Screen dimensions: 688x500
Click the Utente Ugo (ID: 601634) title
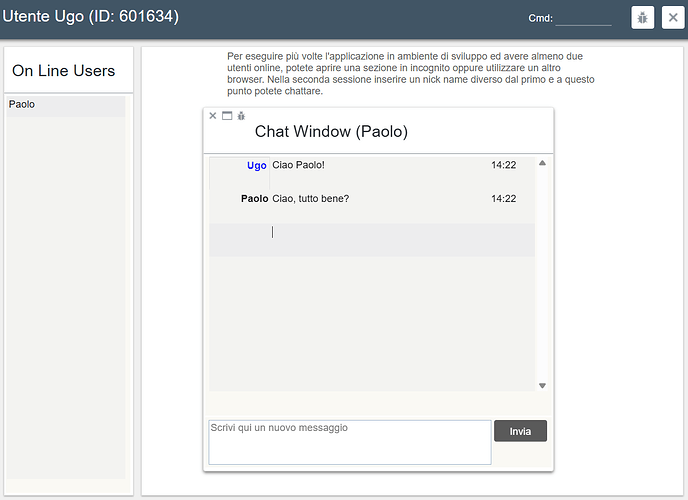click(x=91, y=17)
